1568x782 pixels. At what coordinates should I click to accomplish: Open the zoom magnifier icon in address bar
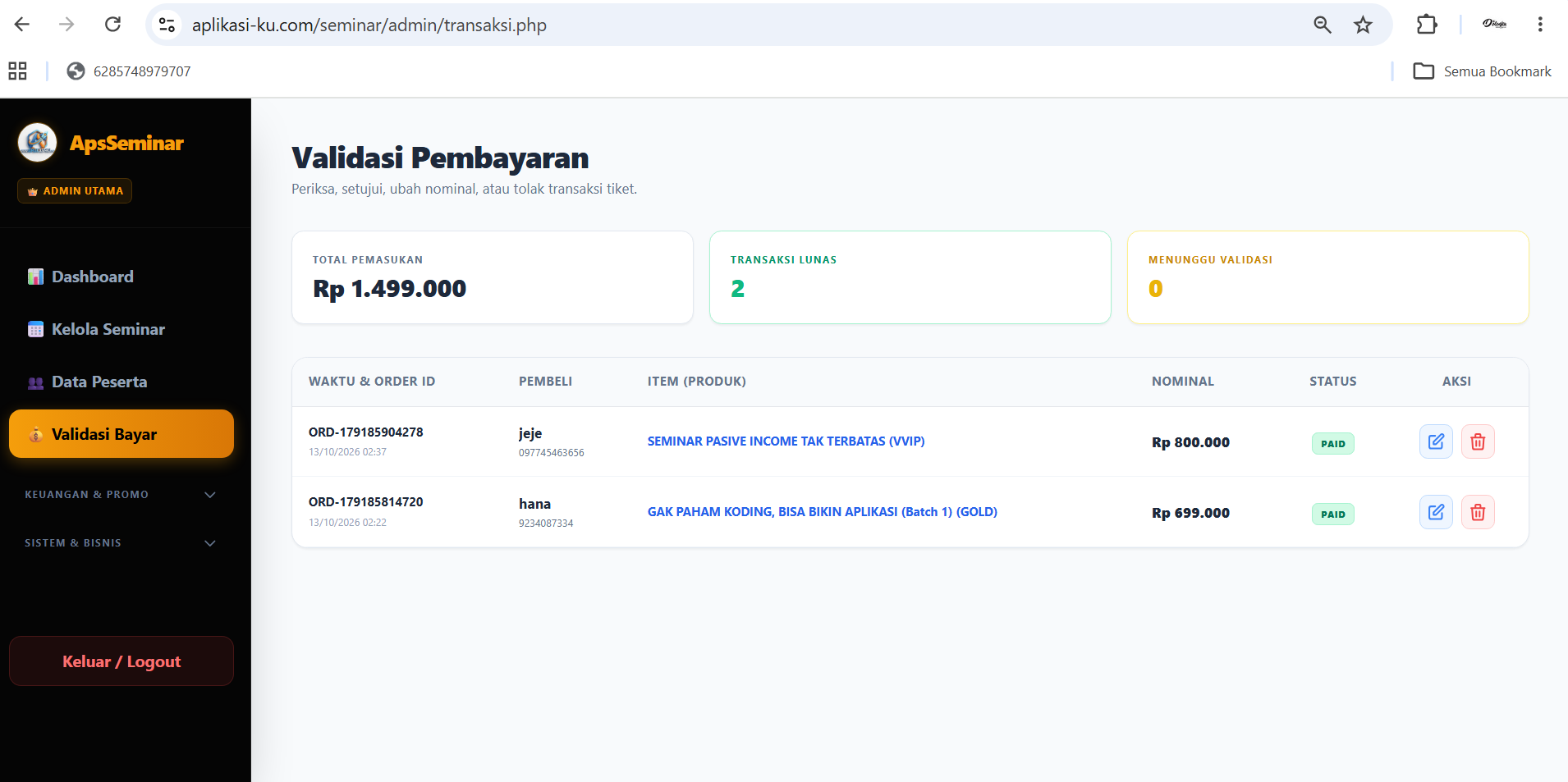(x=1322, y=25)
